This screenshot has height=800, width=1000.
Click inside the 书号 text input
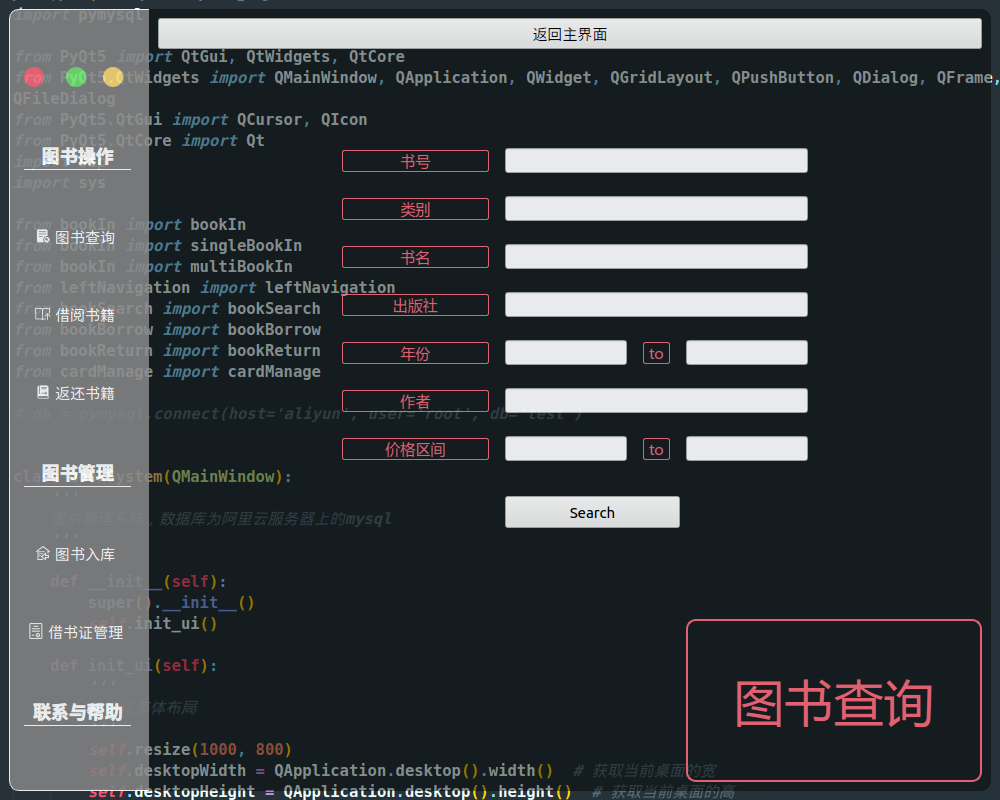[x=656, y=160]
